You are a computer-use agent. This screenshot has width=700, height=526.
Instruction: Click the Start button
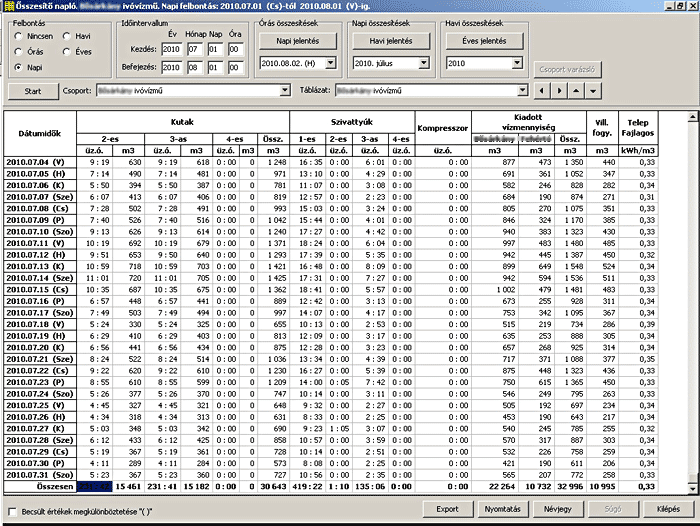point(33,91)
